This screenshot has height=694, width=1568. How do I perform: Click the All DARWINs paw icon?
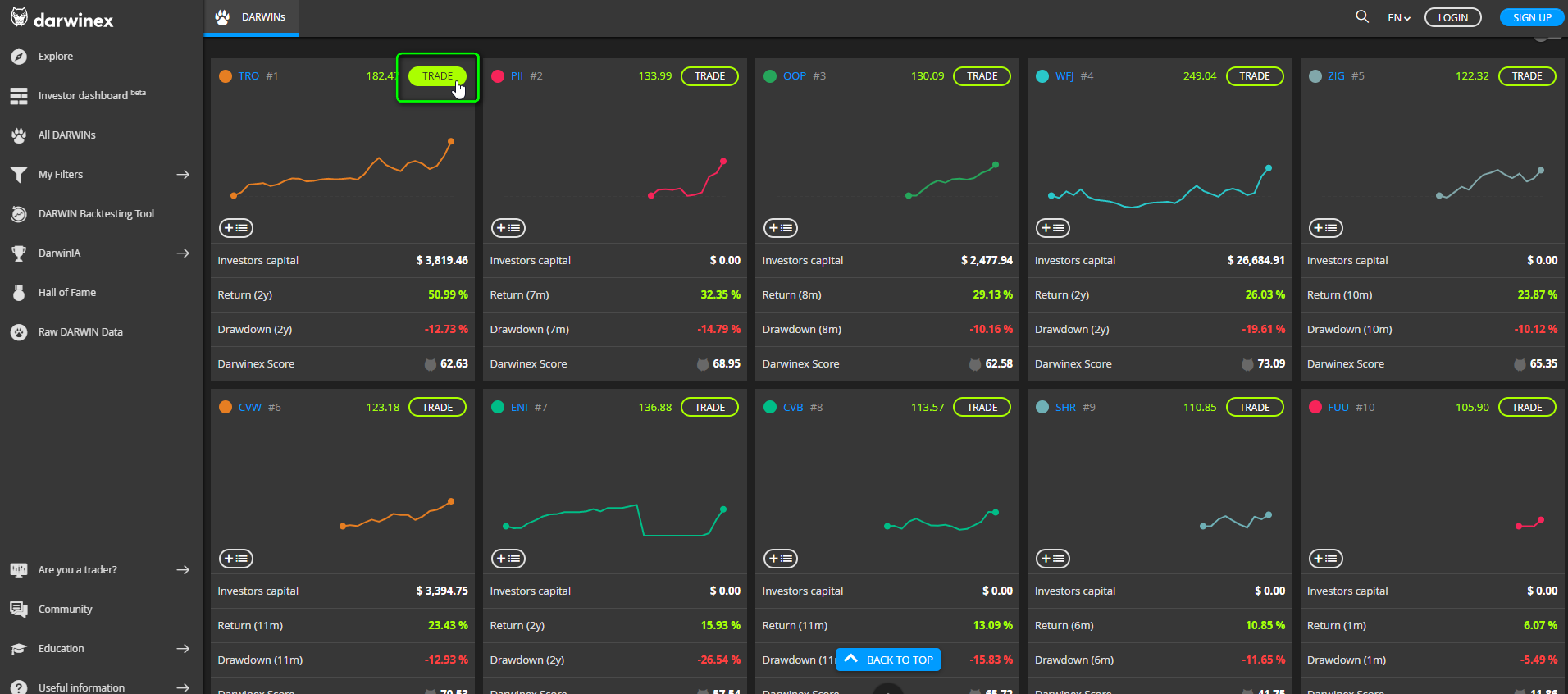pos(19,135)
